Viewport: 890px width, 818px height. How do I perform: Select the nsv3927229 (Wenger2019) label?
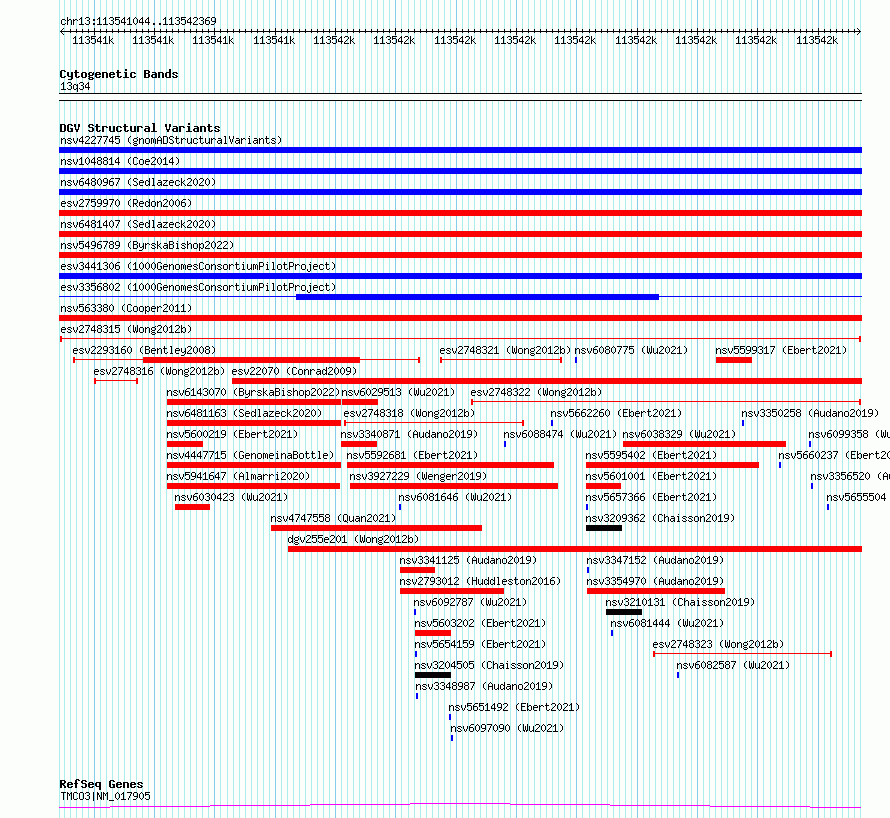[418, 476]
